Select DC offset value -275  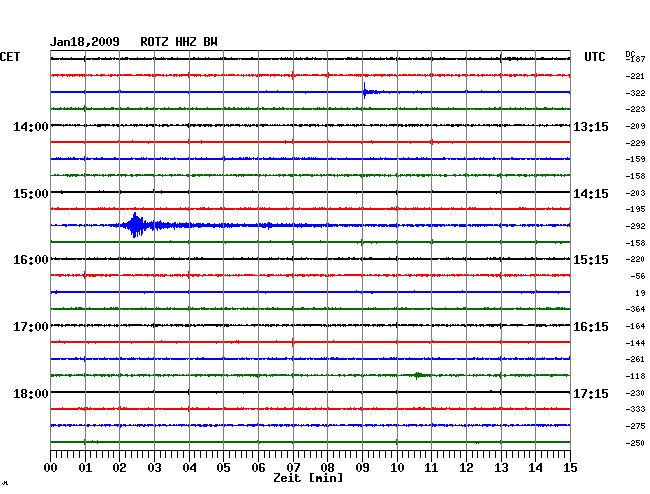point(635,426)
